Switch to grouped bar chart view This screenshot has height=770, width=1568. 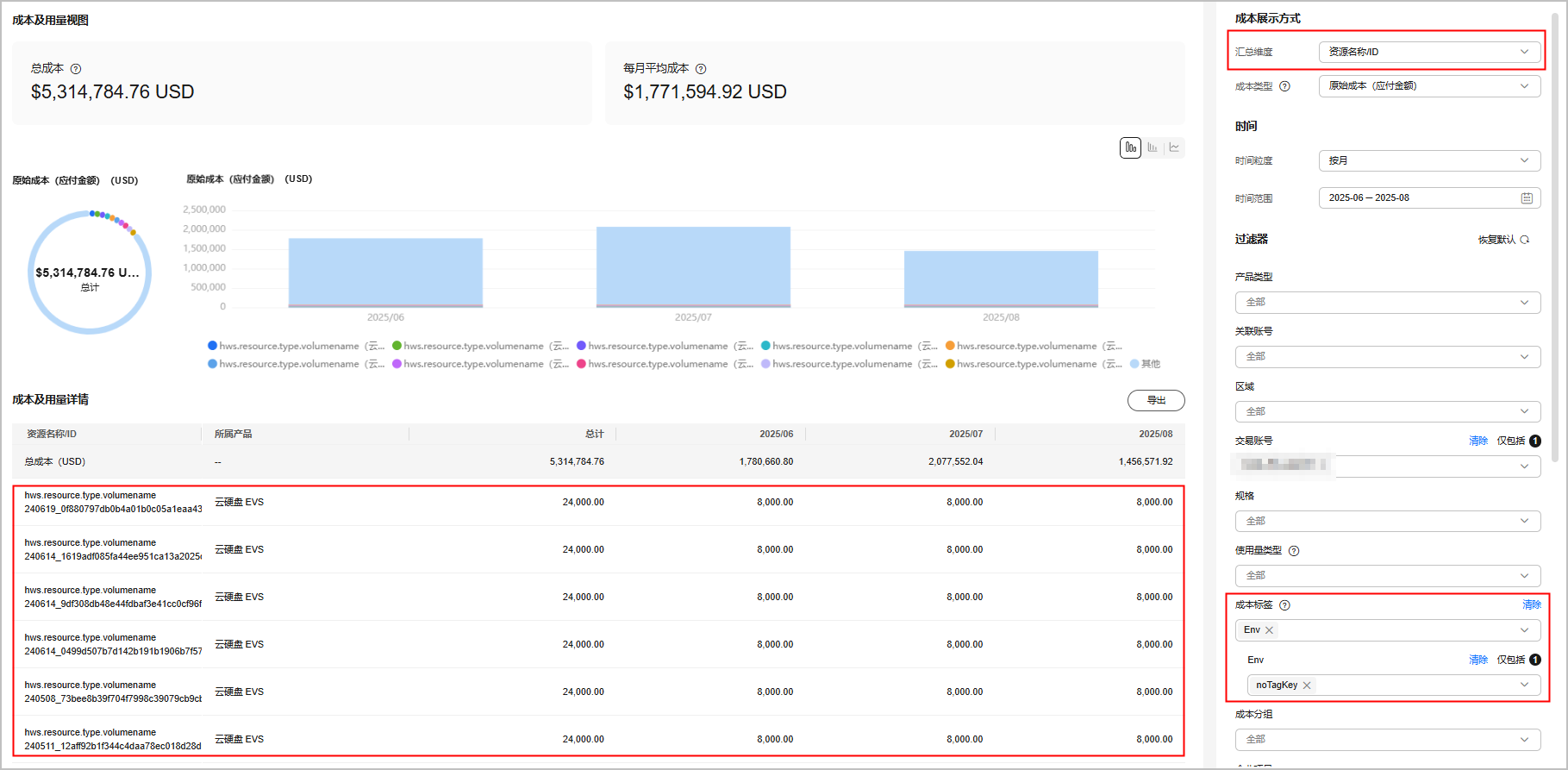tap(1153, 147)
